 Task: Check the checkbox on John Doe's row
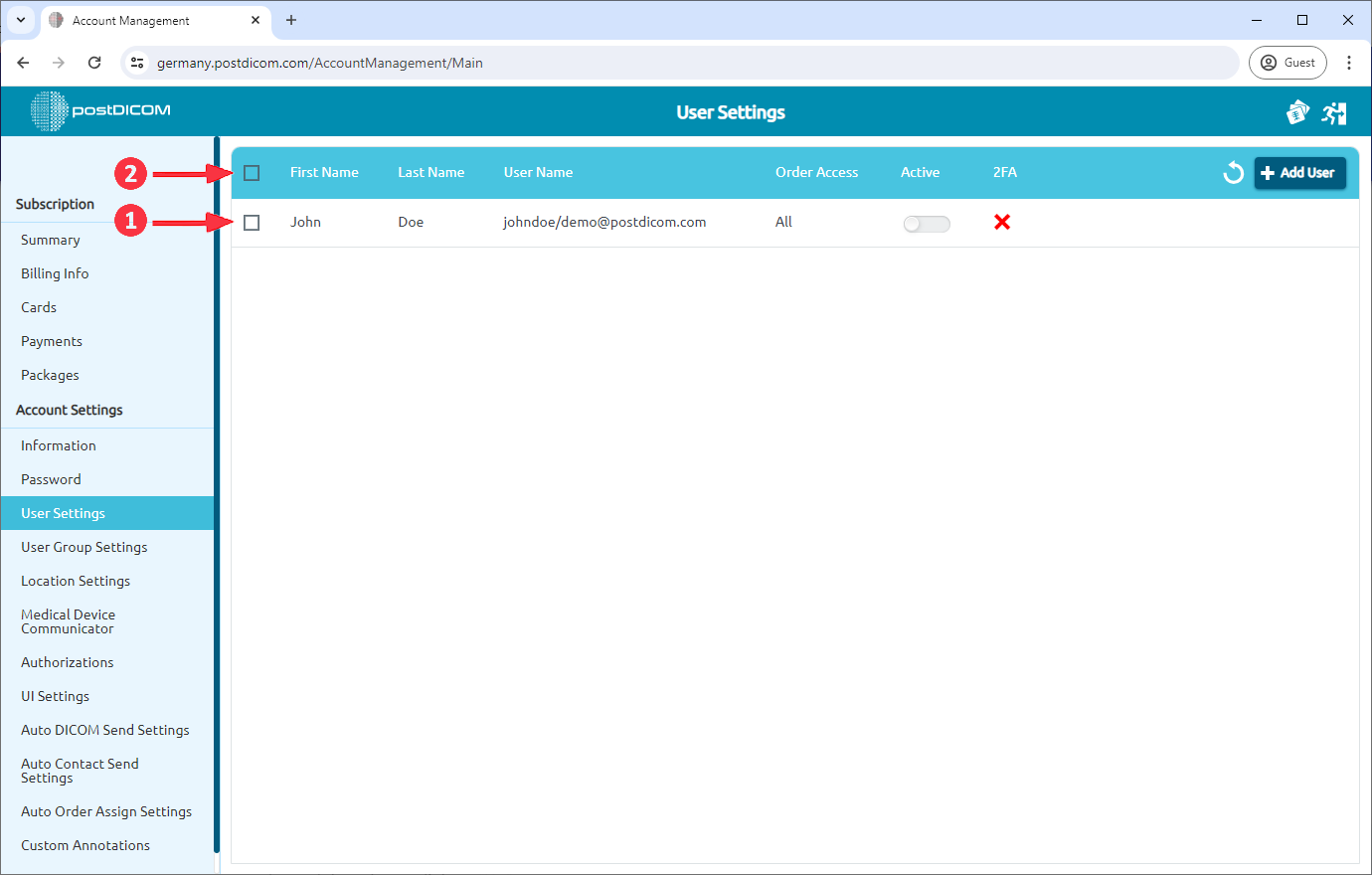click(x=252, y=222)
